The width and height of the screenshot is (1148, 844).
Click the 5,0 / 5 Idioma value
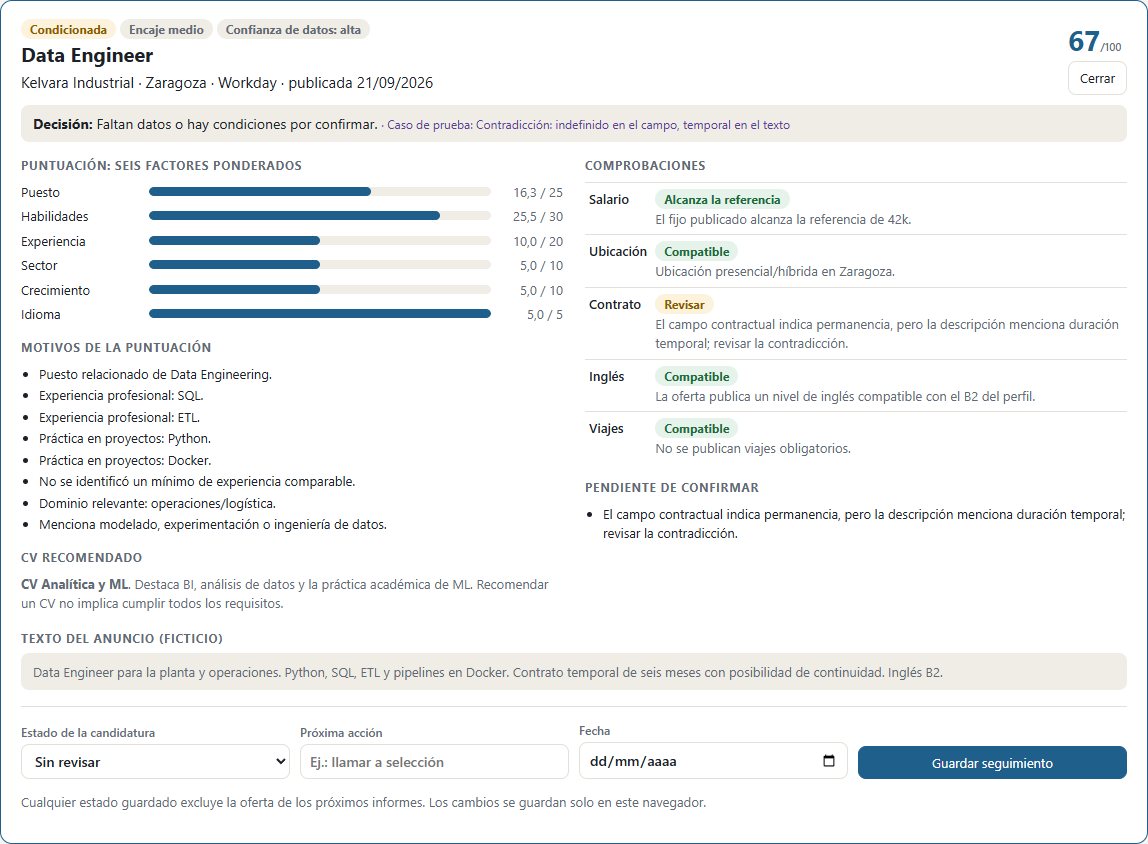click(545, 315)
